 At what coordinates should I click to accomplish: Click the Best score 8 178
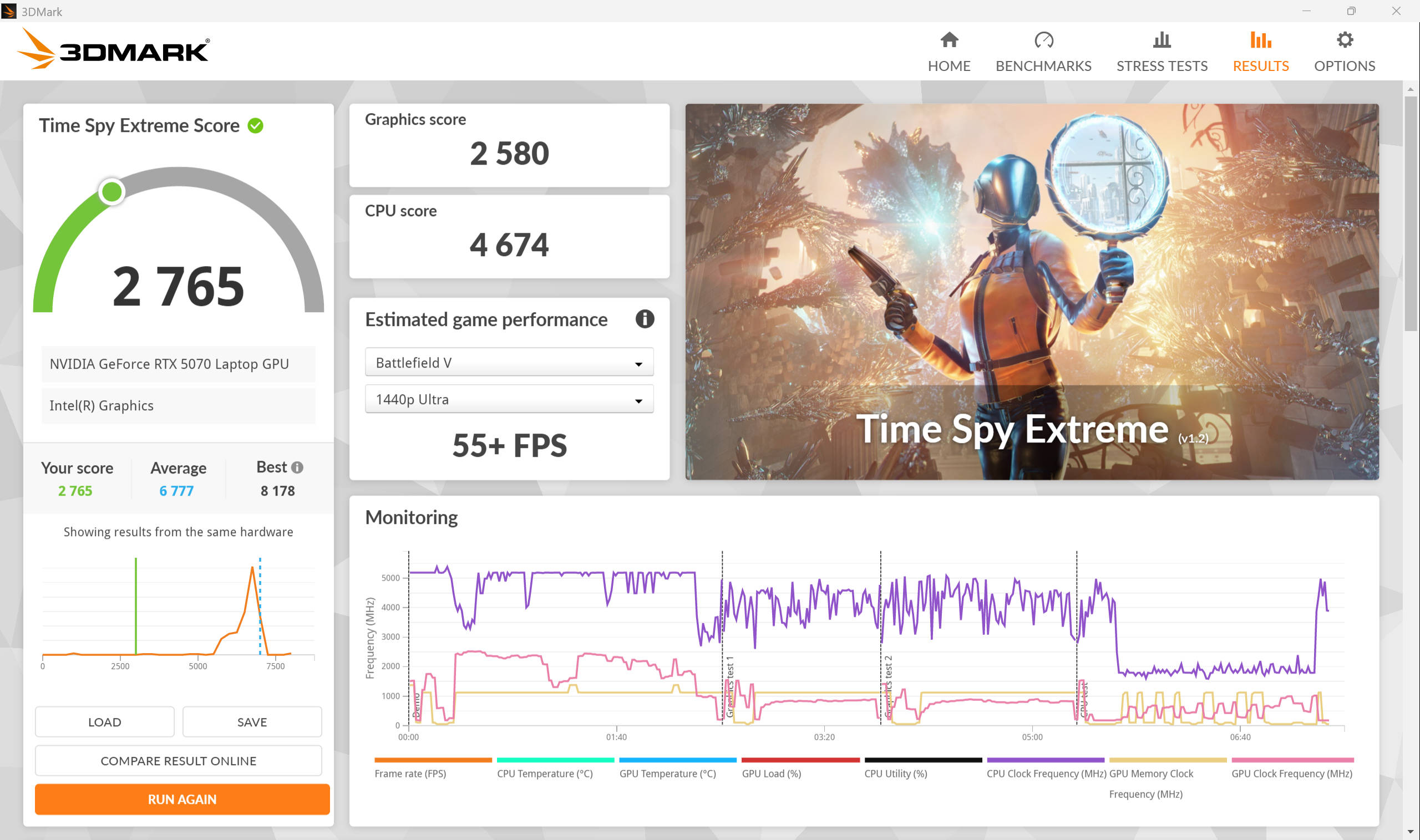[x=277, y=491]
